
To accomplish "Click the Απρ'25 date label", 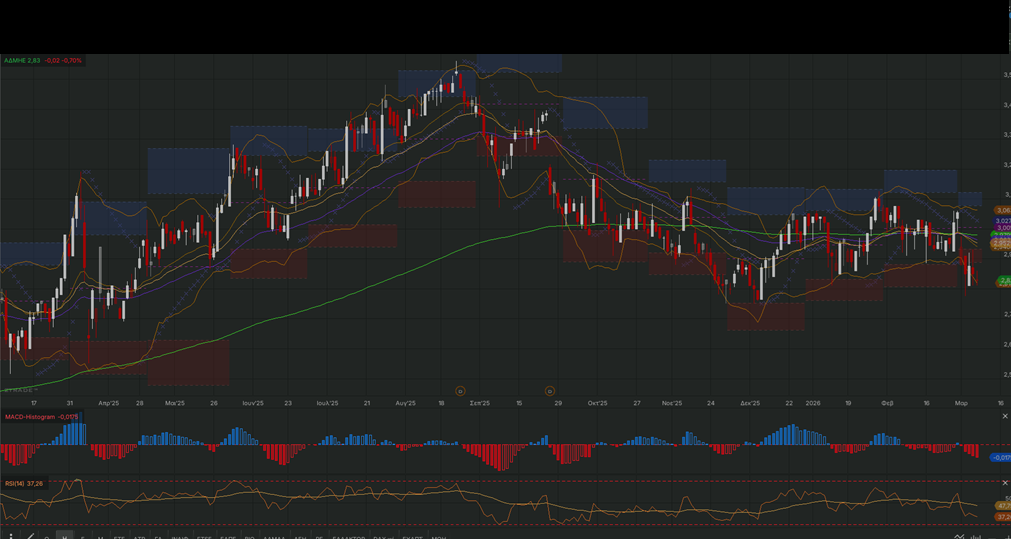I will 108,404.
